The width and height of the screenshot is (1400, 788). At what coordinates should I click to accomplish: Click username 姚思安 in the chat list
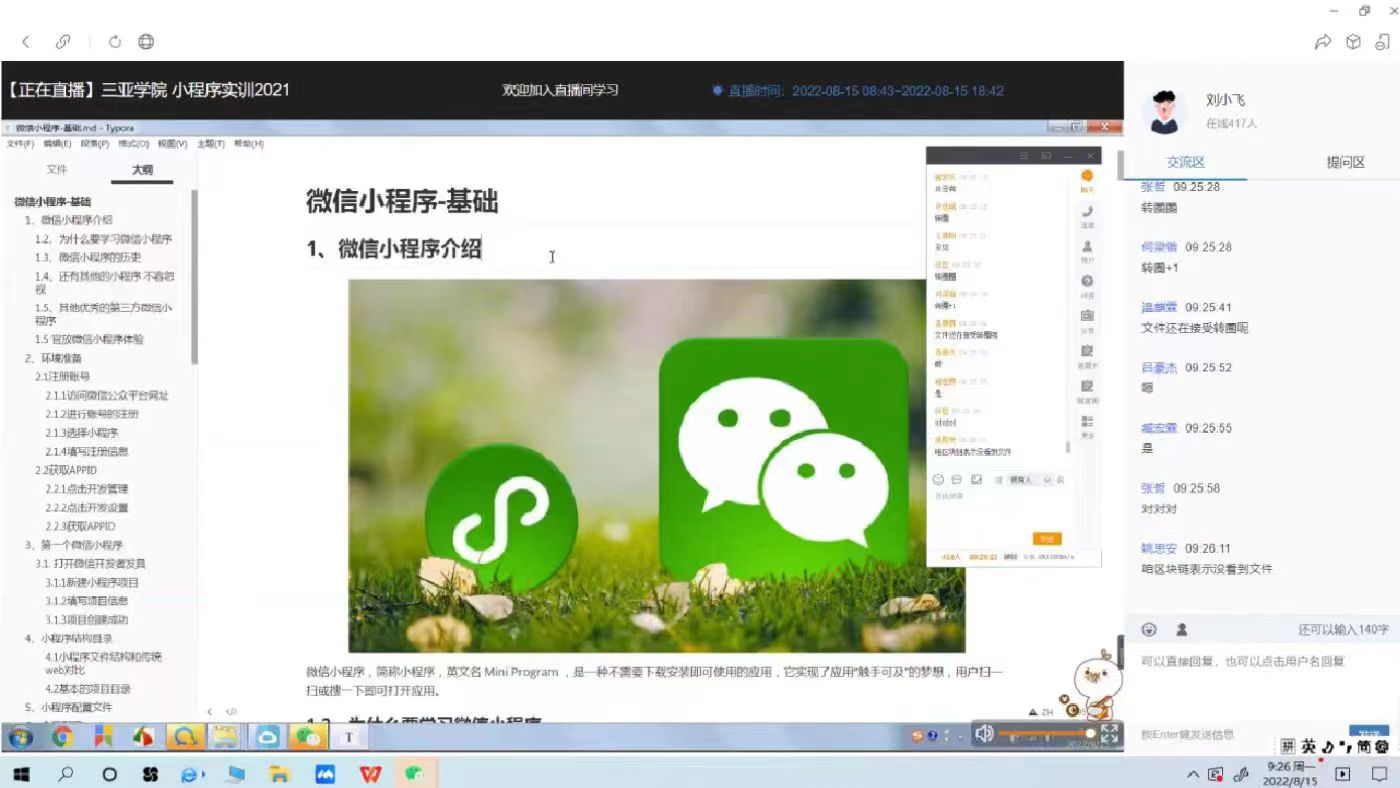click(x=1158, y=549)
